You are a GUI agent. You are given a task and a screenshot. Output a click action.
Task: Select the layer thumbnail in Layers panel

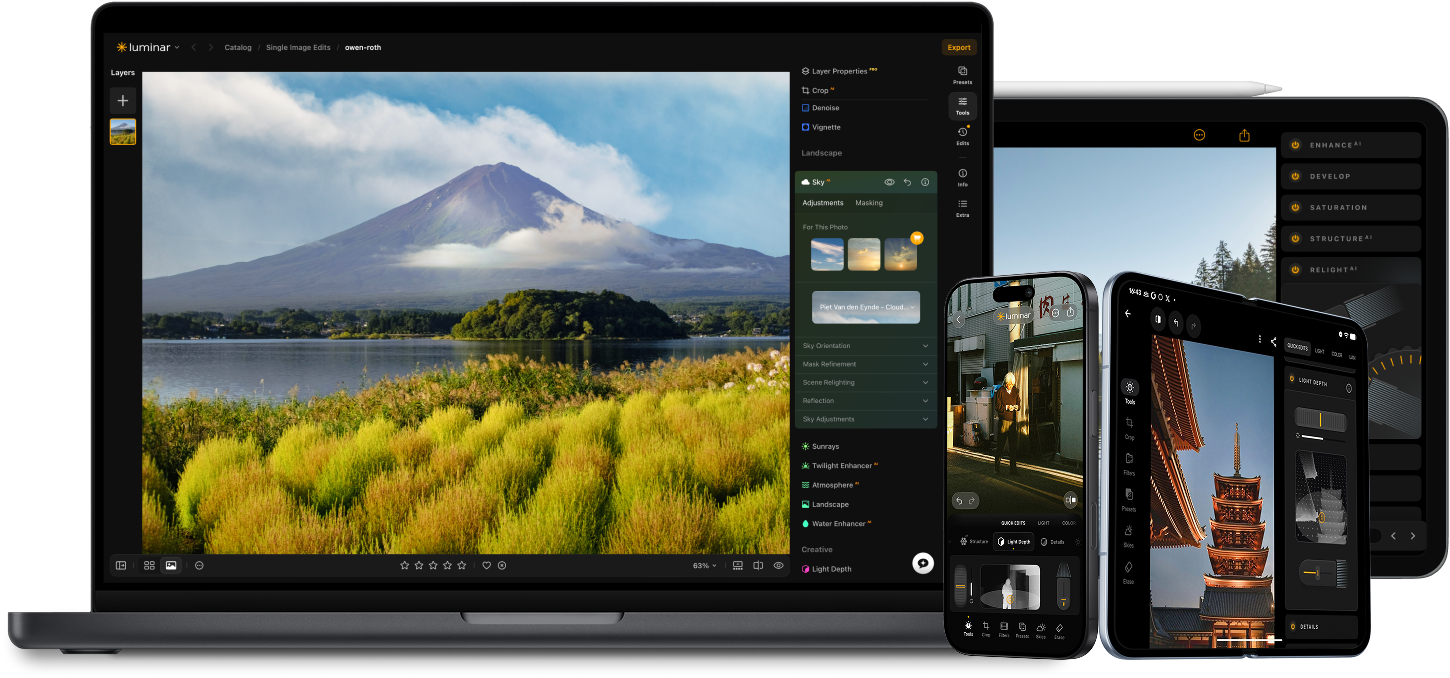coord(123,132)
